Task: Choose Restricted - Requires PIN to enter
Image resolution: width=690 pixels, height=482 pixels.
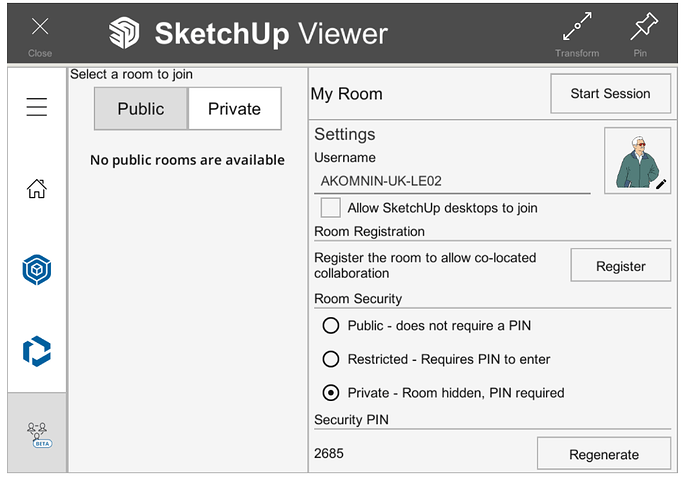Action: 331,359
